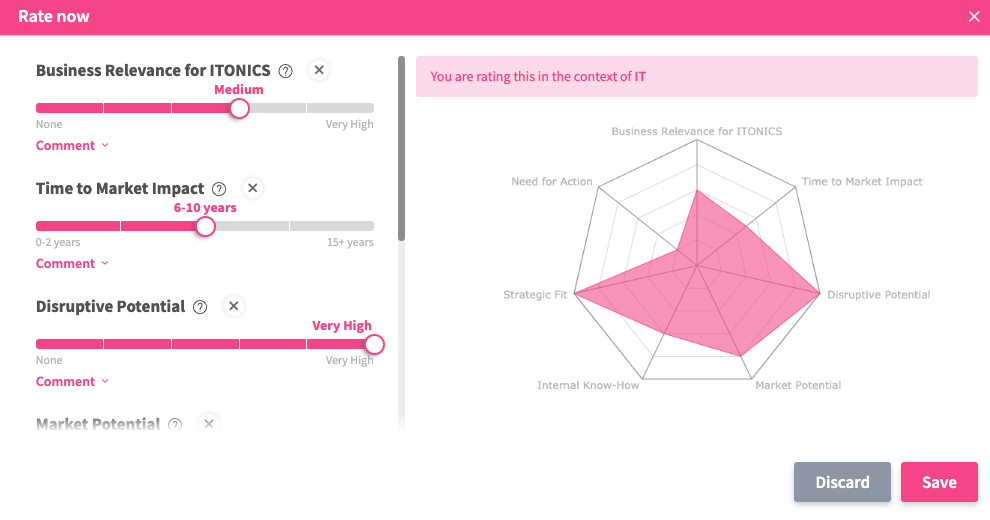990x520 pixels.
Task: Open the Disruptive Potential help tooltip
Action: 200,307
